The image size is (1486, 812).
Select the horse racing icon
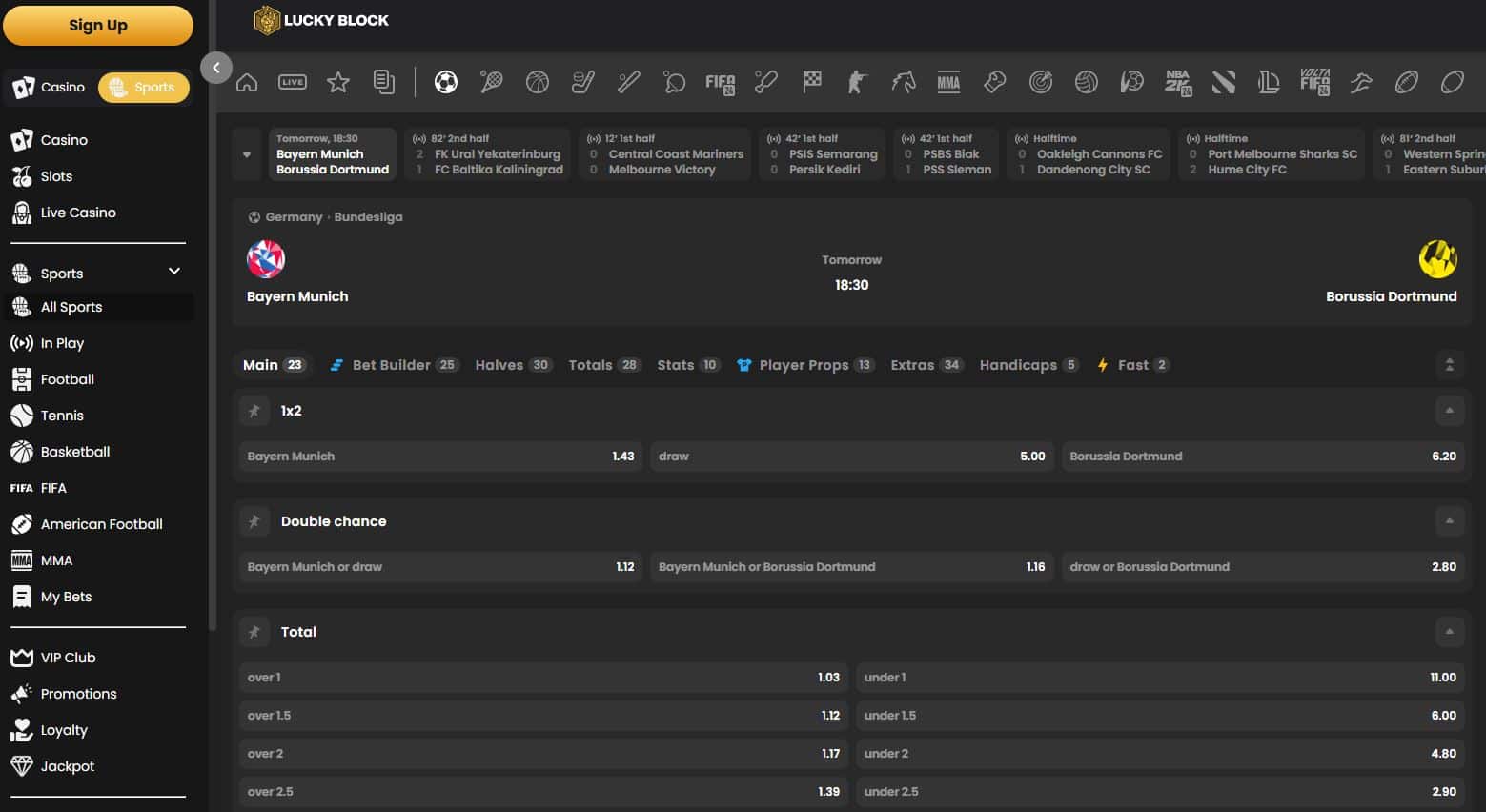click(904, 83)
